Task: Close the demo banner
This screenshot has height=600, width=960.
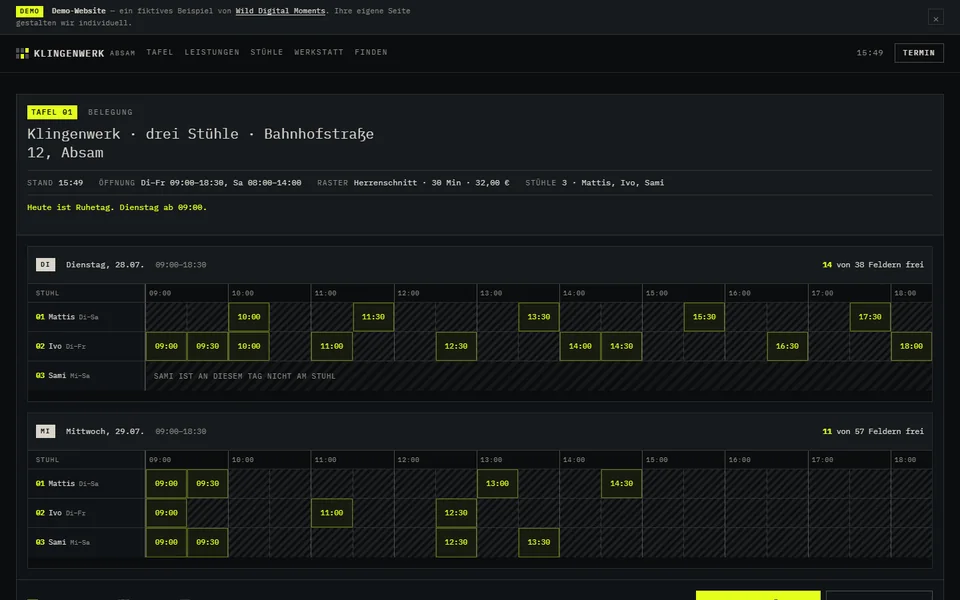Action: pos(936,18)
